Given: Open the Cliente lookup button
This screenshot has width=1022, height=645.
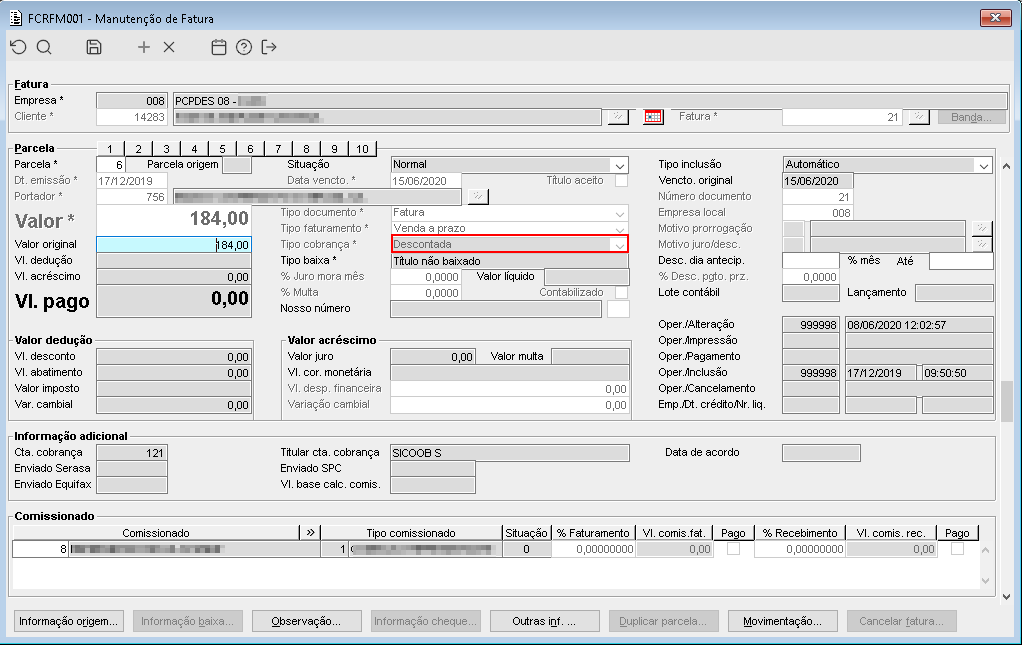Looking at the screenshot, I should (617, 117).
